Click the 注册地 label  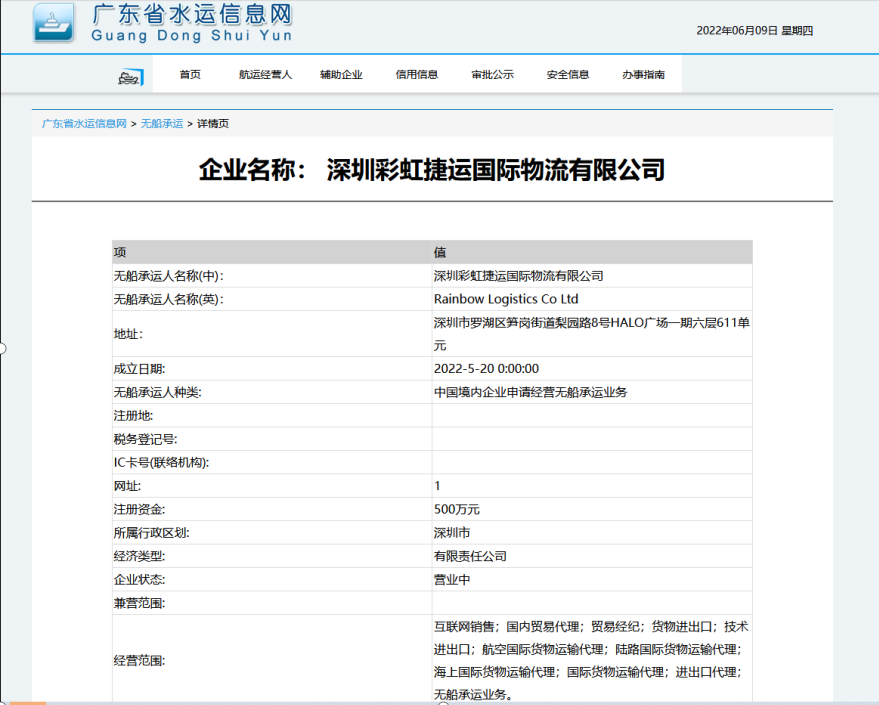pos(133,415)
